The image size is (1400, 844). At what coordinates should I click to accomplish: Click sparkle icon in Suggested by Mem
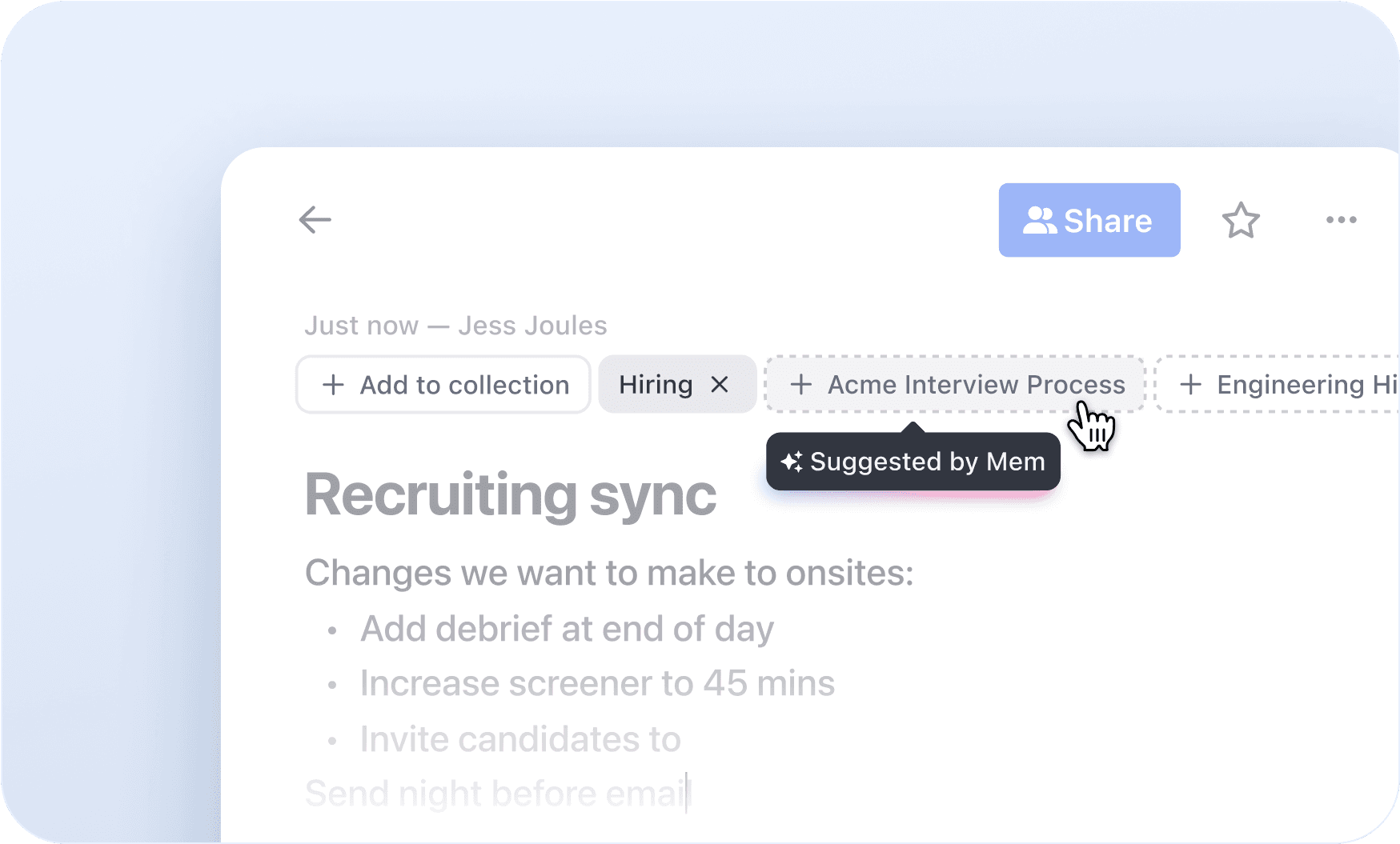792,462
